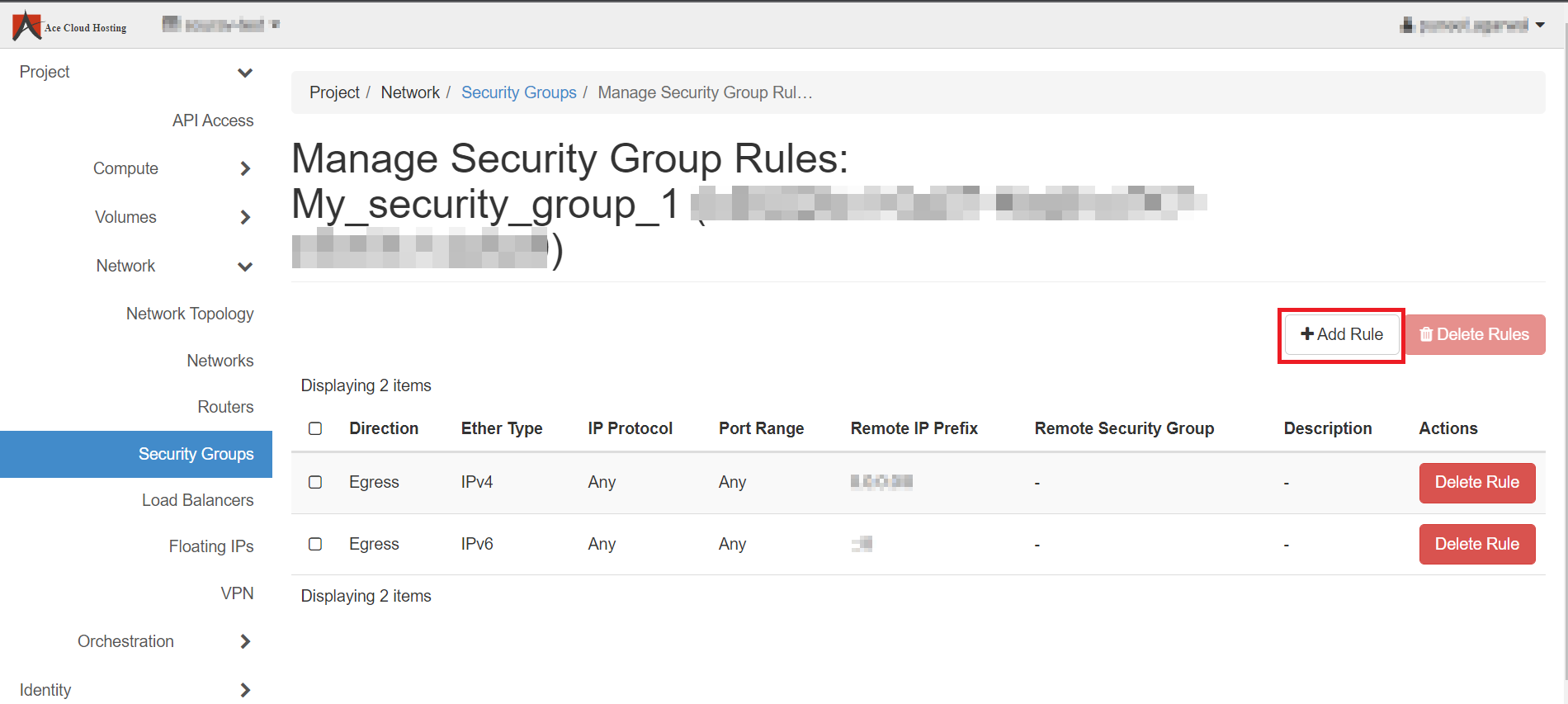Open the project selector dropdown

tap(221, 25)
